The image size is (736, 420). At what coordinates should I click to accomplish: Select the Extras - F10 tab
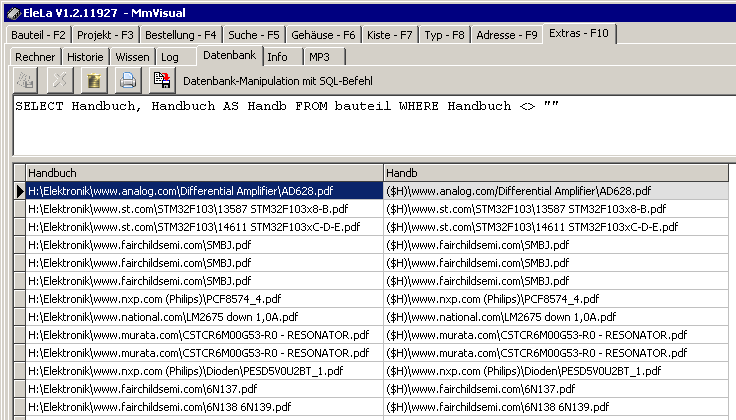coord(579,33)
